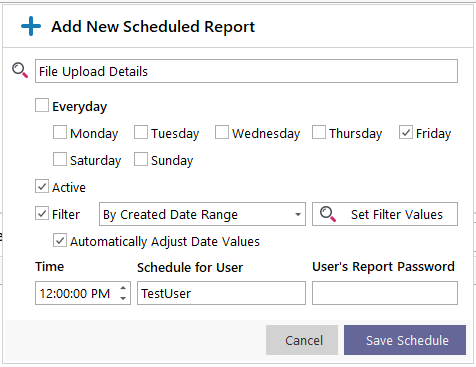Image resolution: width=476 pixels, height=367 pixels.
Task: Click the magnifier icon in Set Filter Values
Action: coord(328,214)
